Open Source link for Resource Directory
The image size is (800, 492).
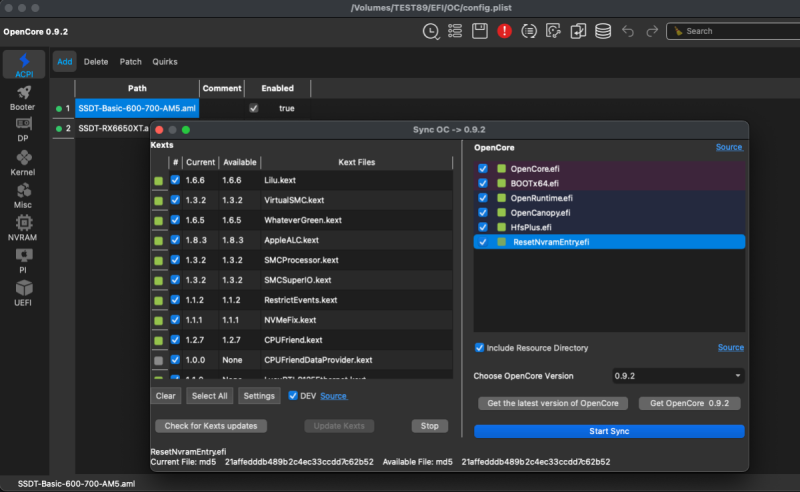coord(731,348)
